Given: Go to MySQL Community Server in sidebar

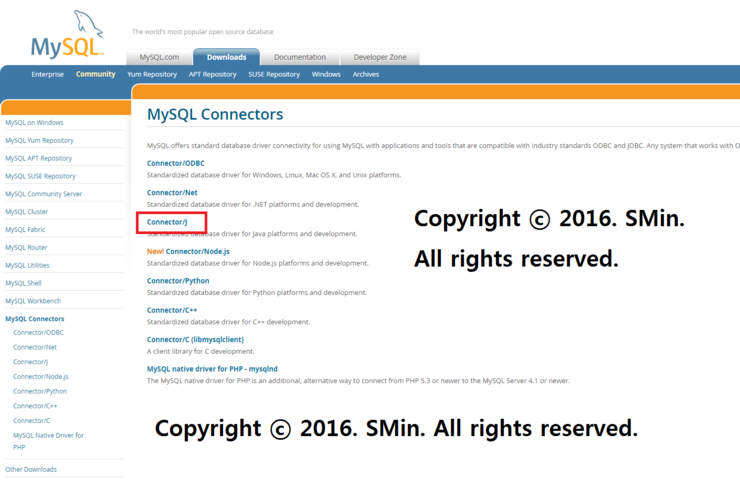Looking at the screenshot, I should click(x=43, y=194).
